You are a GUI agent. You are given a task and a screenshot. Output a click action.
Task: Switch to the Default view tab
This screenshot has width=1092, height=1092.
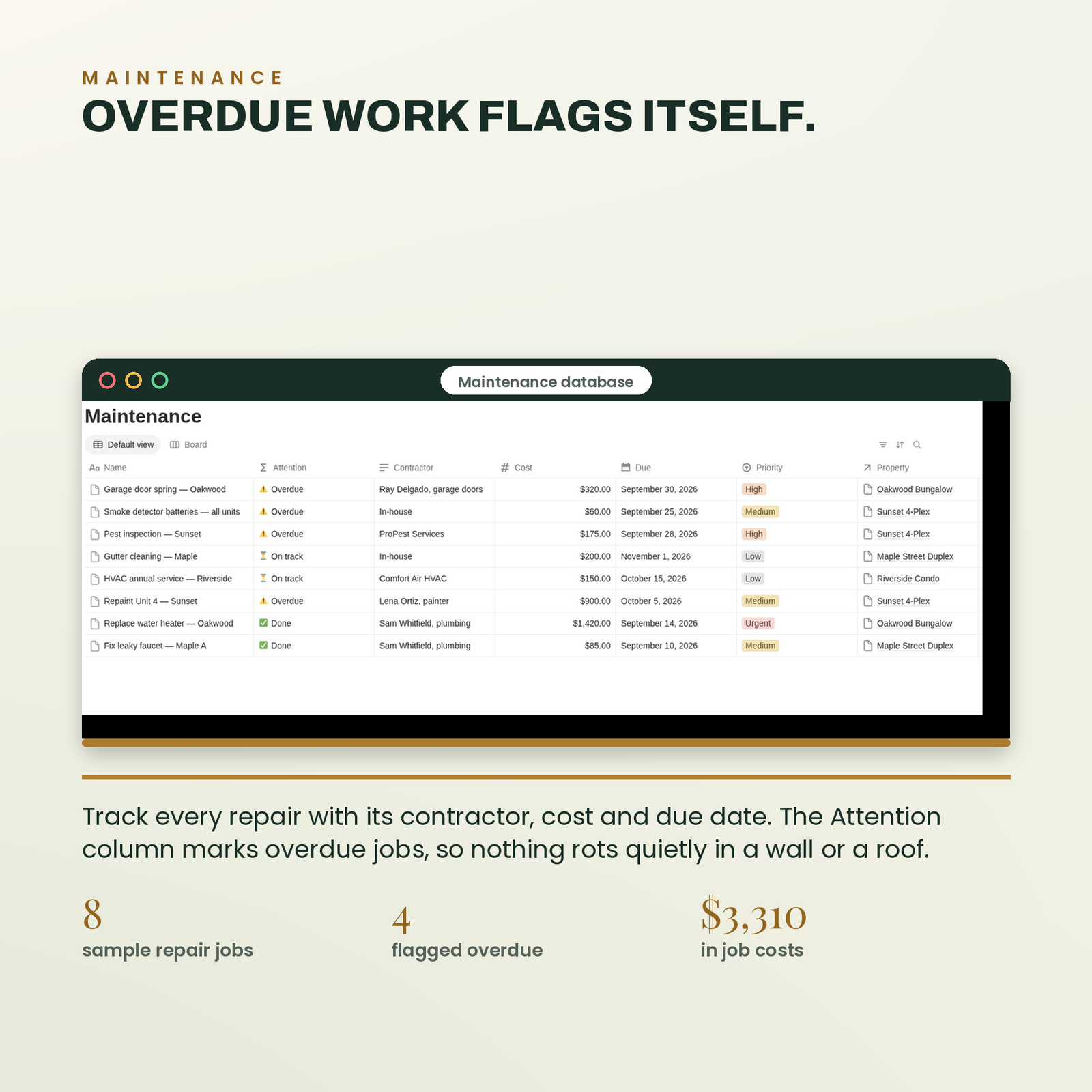(123, 445)
